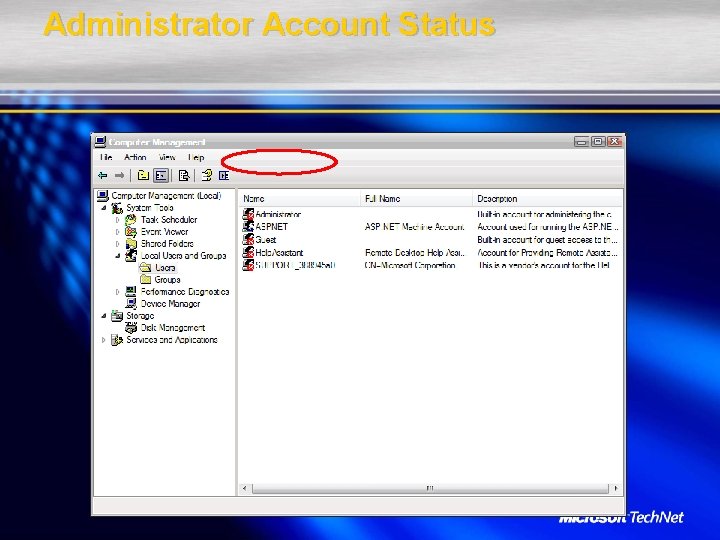720x540 pixels.
Task: Click the Administrator user account icon
Action: point(248,214)
